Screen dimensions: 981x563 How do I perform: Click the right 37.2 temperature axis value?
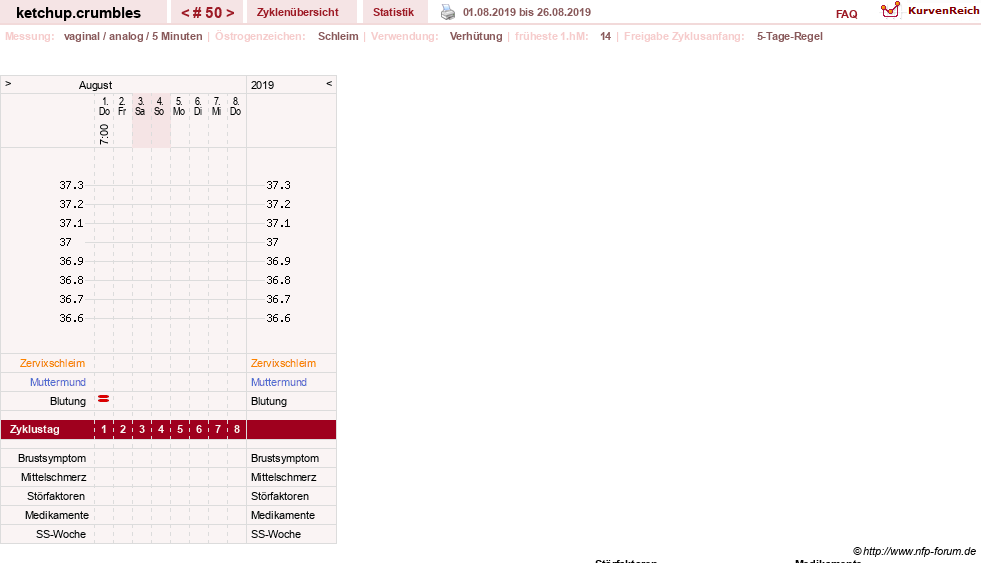[x=278, y=205]
